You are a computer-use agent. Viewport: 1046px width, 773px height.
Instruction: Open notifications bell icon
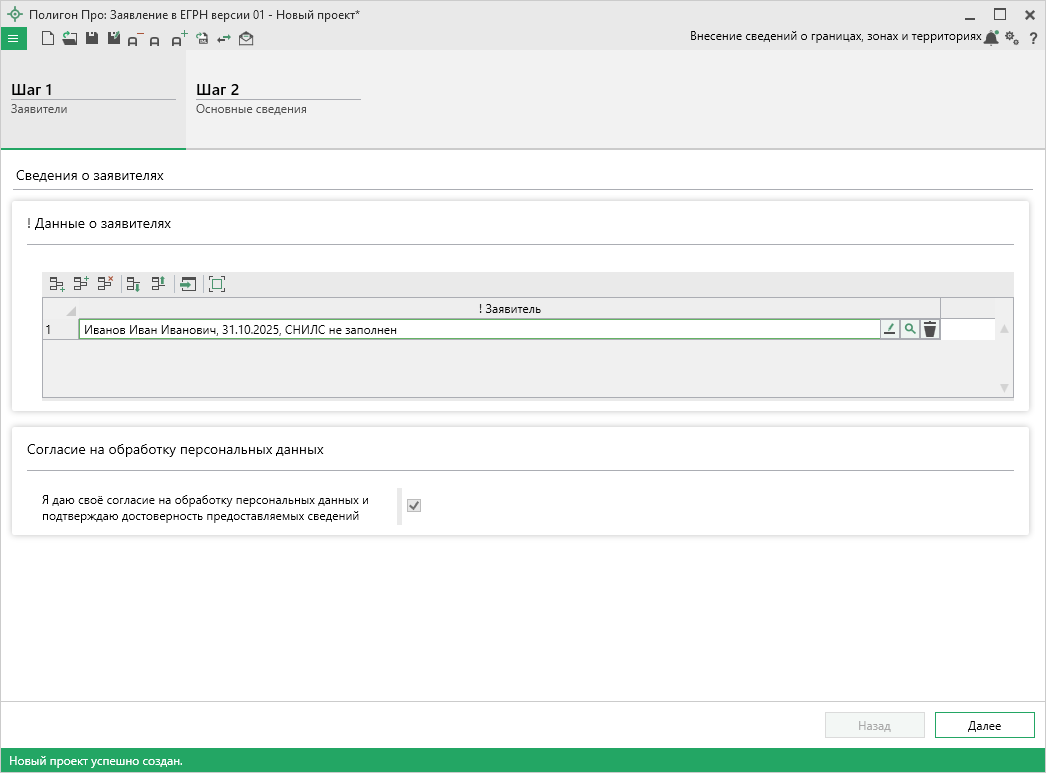[991, 38]
